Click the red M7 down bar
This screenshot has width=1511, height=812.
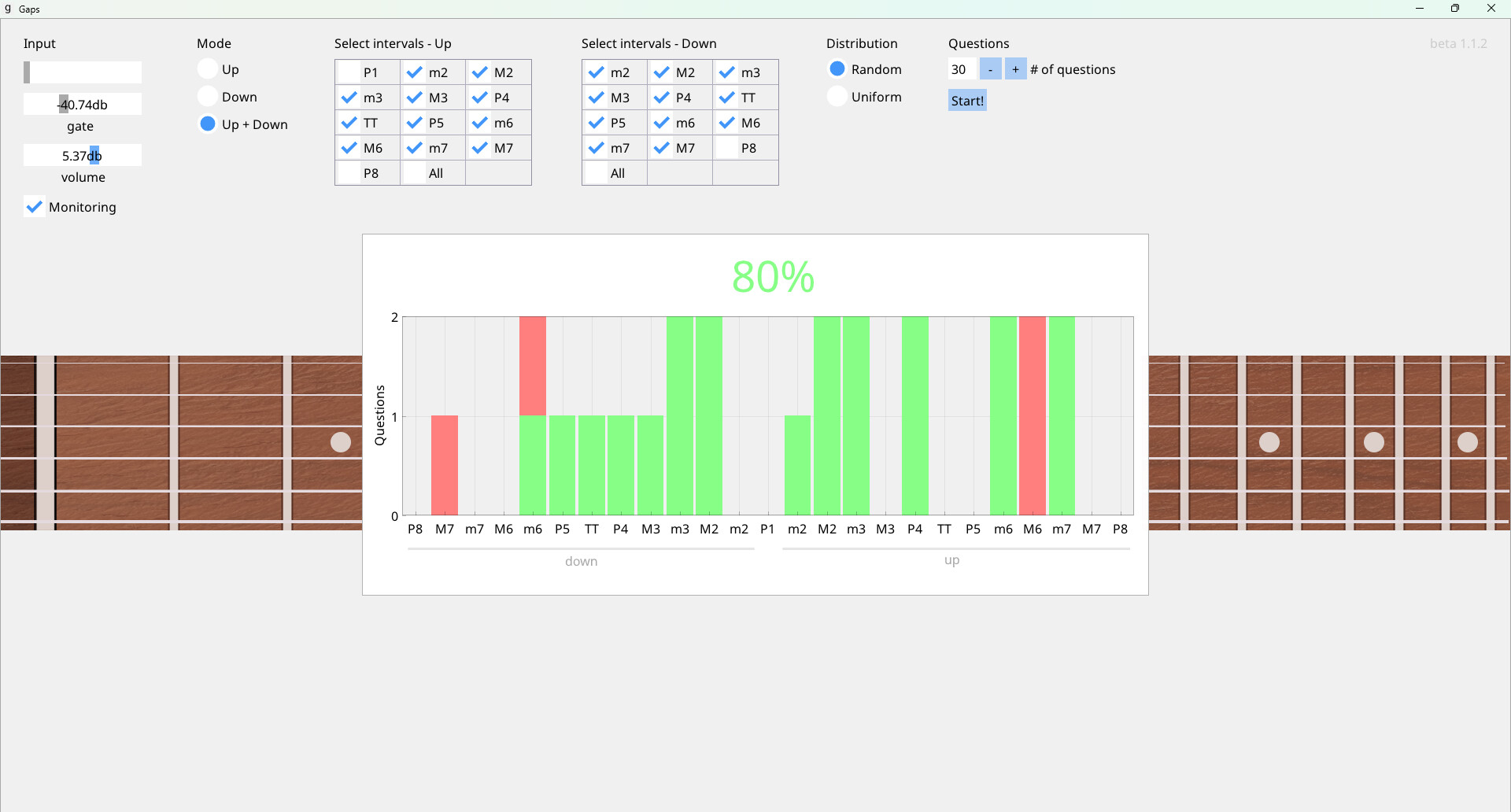[445, 465]
